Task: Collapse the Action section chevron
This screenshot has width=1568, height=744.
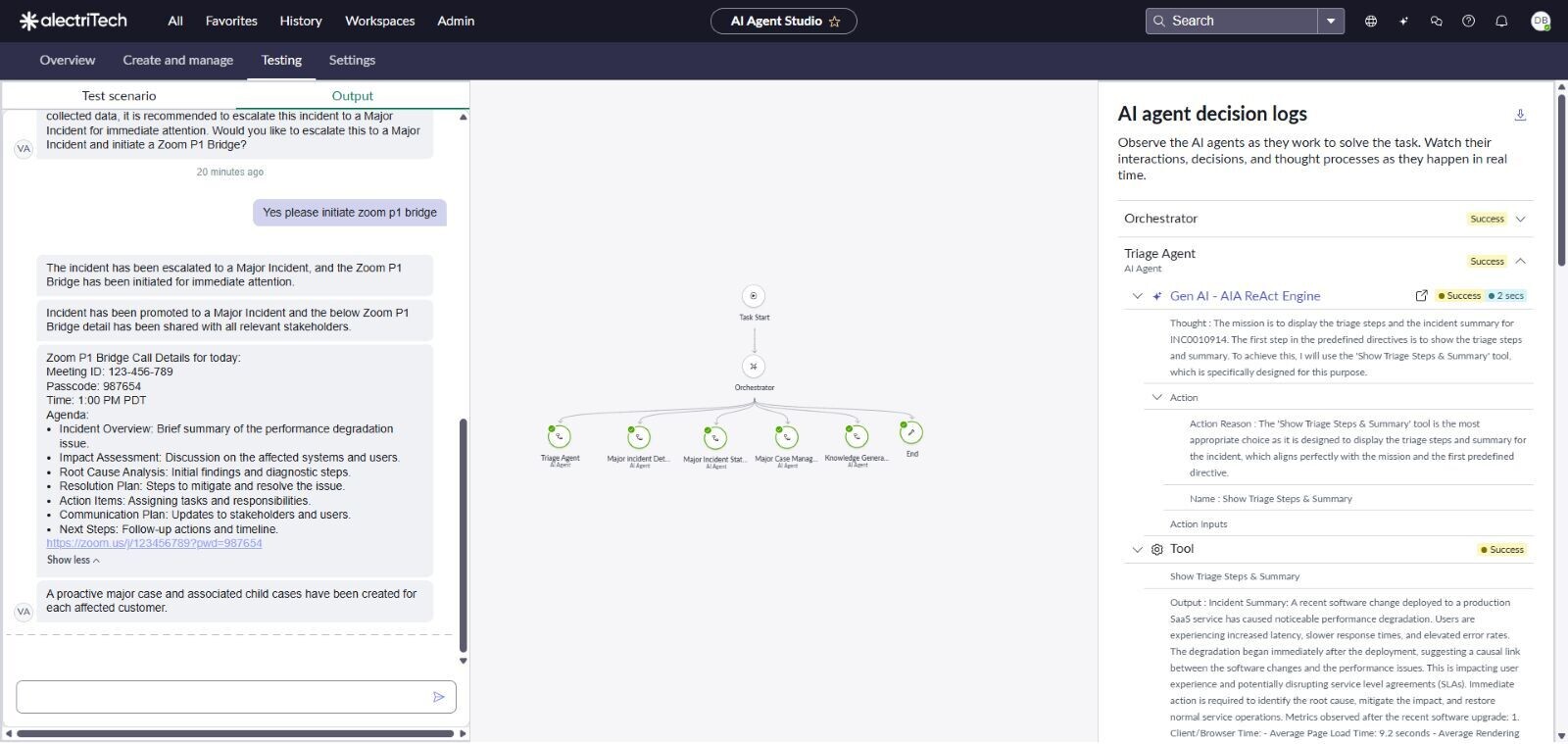Action: pos(1157,397)
